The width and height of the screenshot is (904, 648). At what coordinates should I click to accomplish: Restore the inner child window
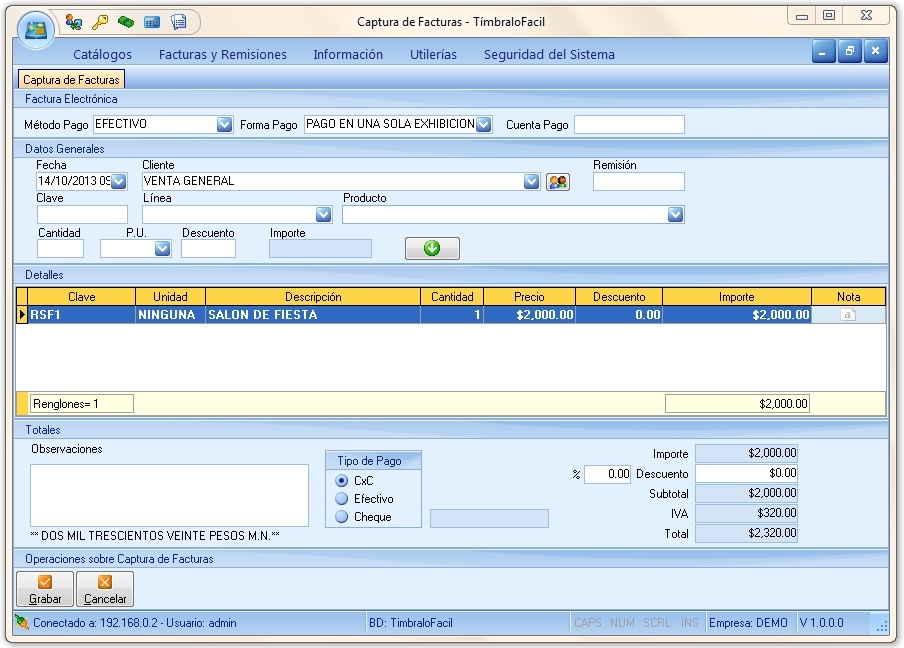click(x=850, y=52)
